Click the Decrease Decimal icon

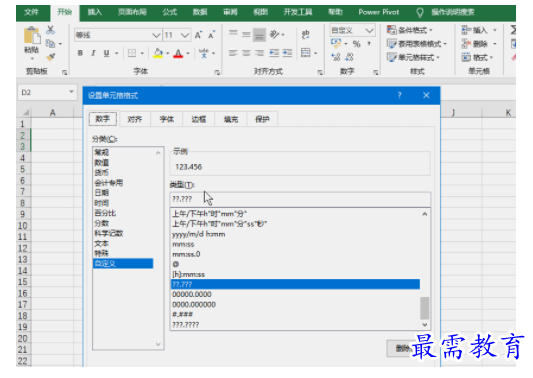pyautogui.click(x=349, y=57)
